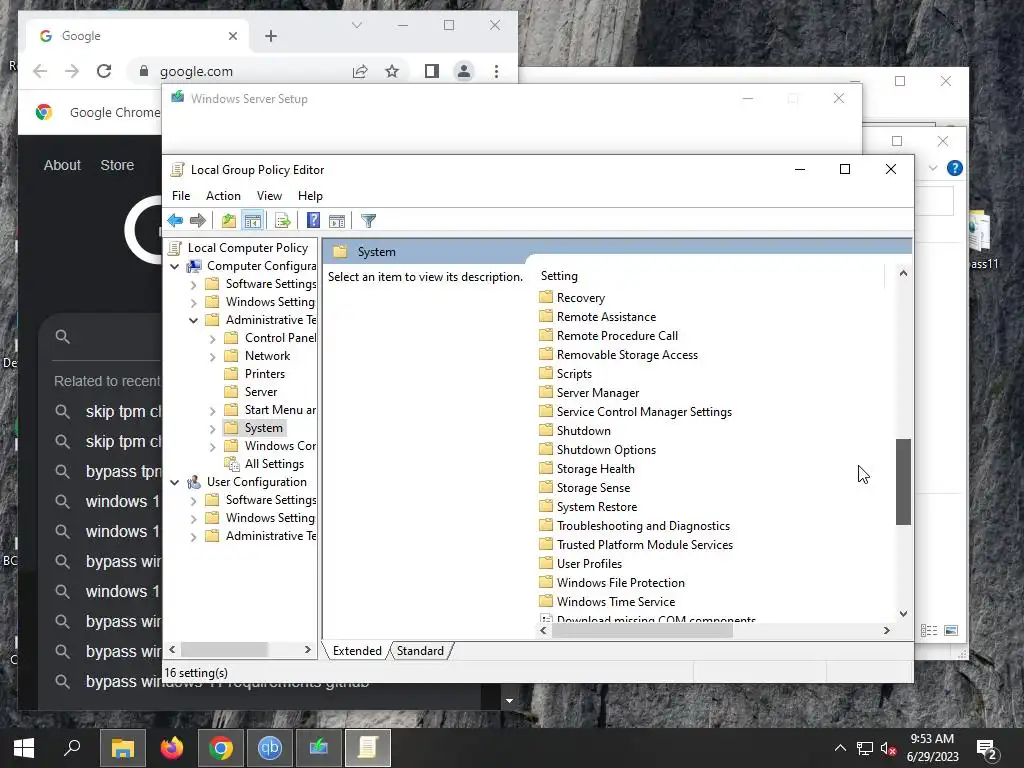Select the Printers tree item
The width and height of the screenshot is (1024, 768).
pos(264,374)
